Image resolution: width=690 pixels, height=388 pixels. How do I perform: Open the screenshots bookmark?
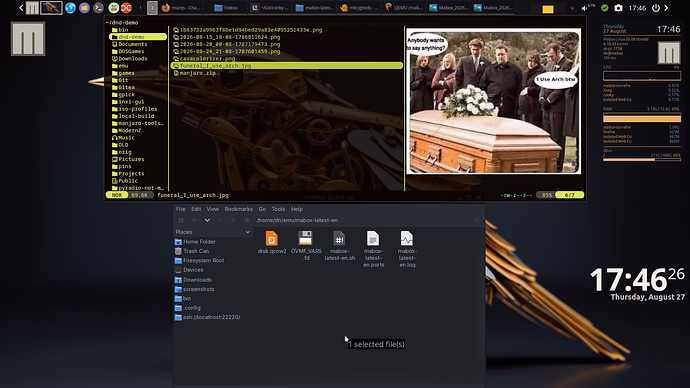pos(195,289)
